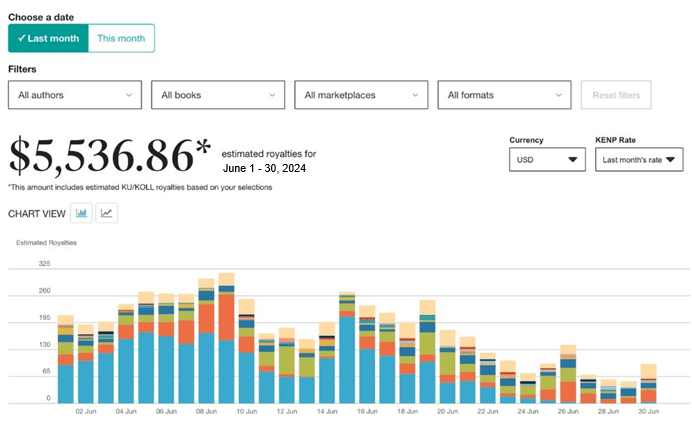Select the Last month date option
Screen dimensions: 692x427
48,38
